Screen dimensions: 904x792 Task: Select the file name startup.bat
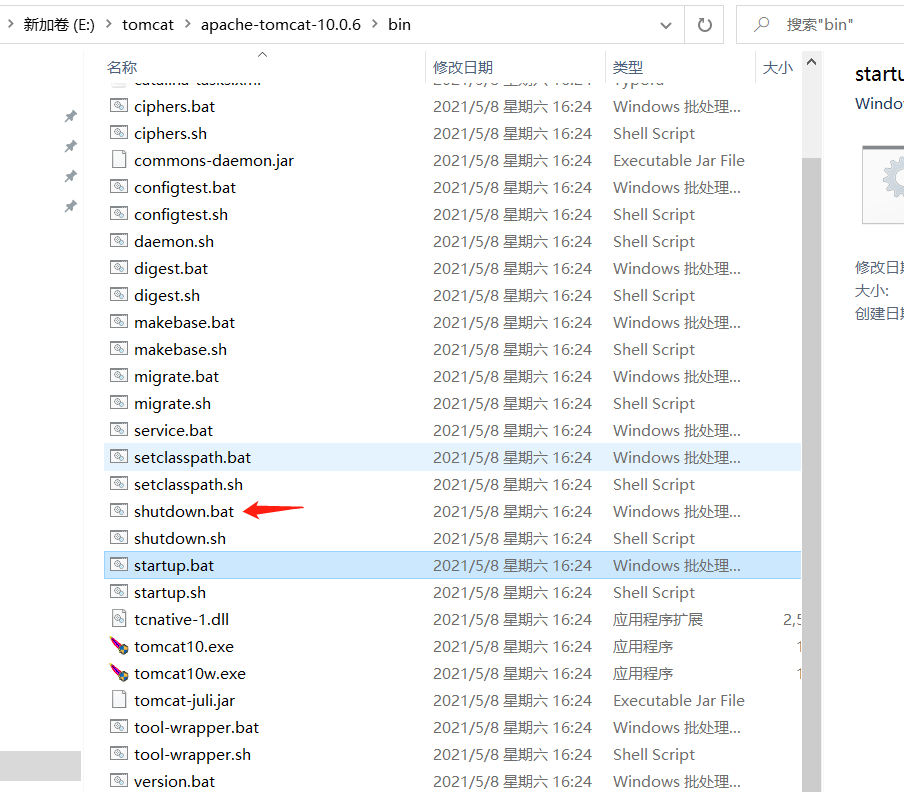point(174,565)
